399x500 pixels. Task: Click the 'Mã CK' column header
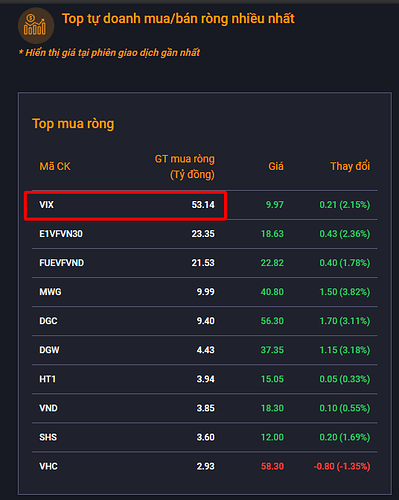click(x=55, y=166)
